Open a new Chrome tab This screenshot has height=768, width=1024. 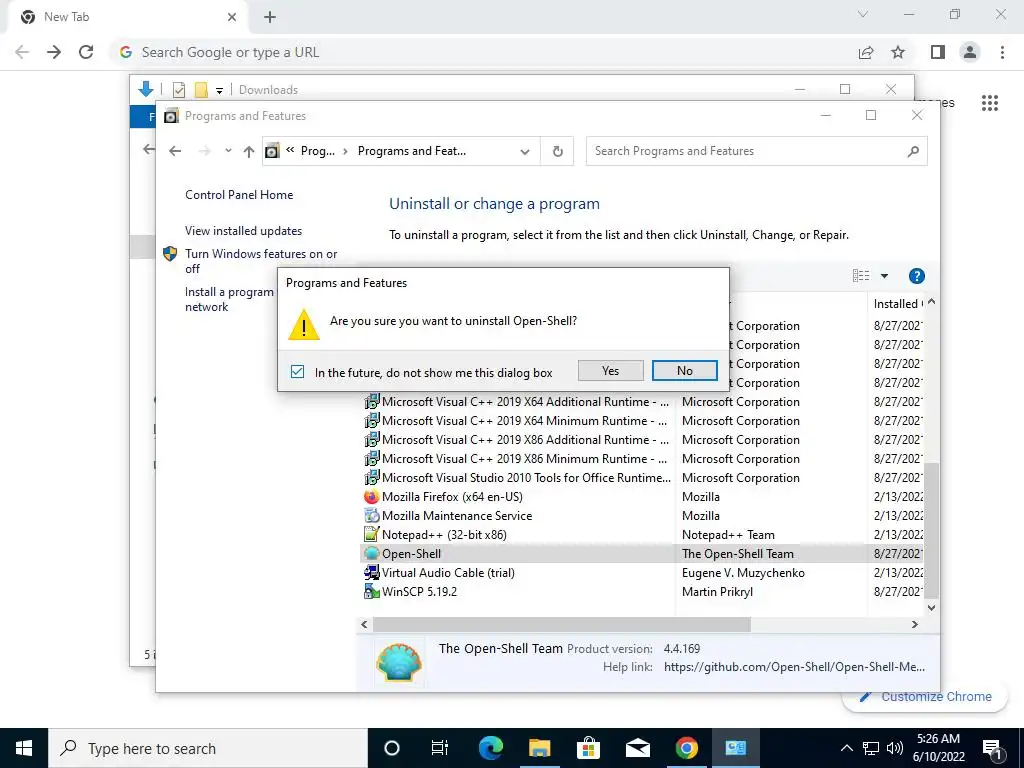(270, 18)
